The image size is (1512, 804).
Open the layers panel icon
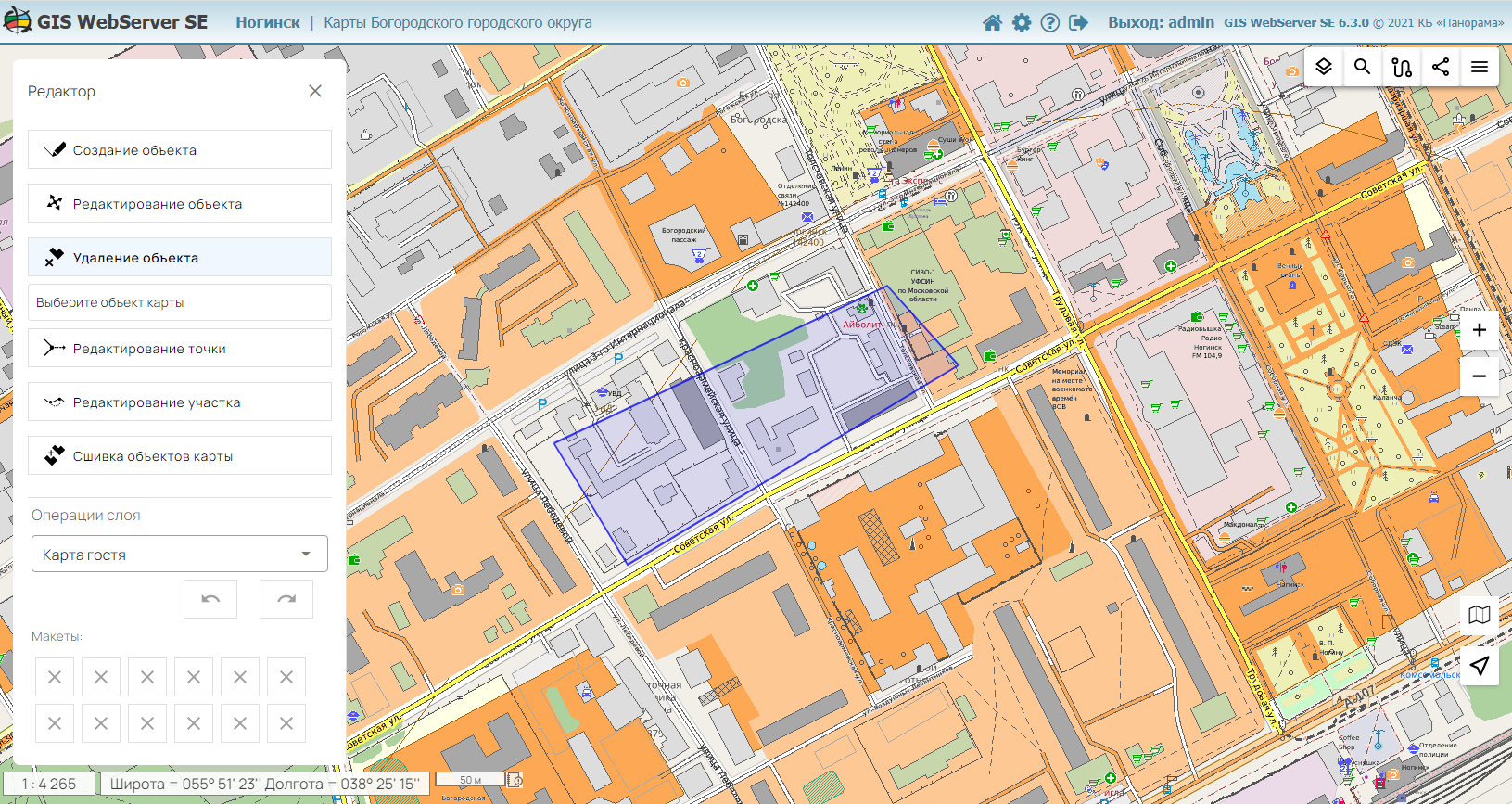coord(1324,67)
